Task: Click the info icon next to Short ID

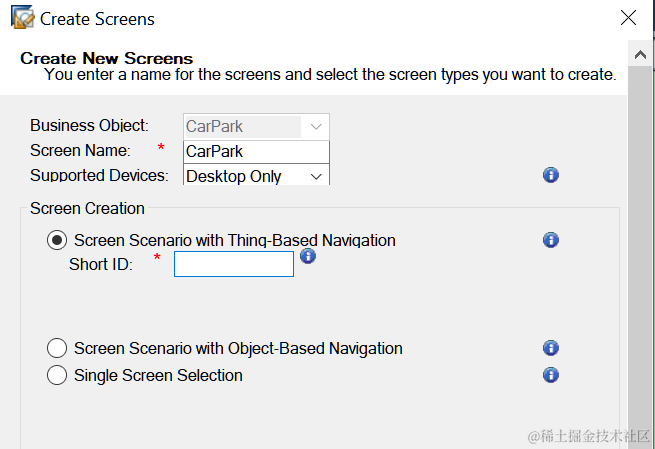Action: [308, 256]
